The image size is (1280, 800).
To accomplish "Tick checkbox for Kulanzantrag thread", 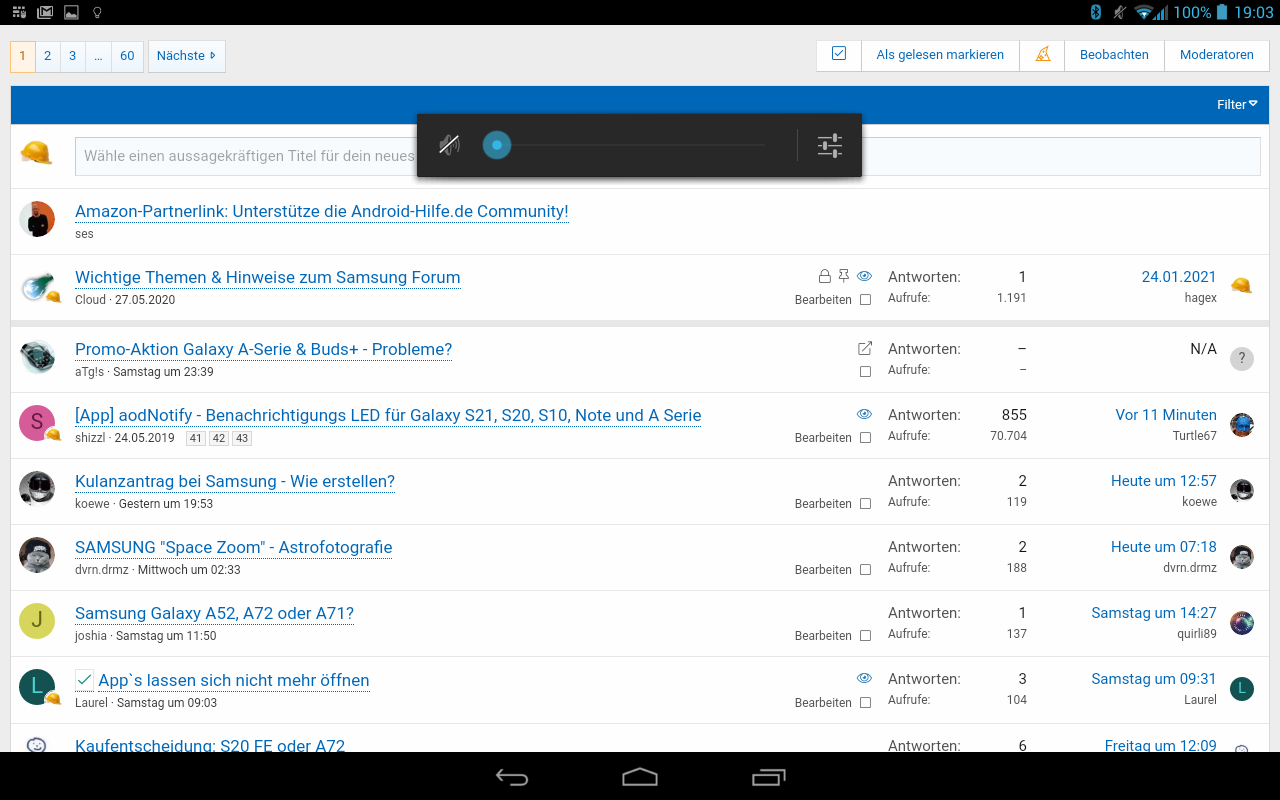I will pos(865,504).
